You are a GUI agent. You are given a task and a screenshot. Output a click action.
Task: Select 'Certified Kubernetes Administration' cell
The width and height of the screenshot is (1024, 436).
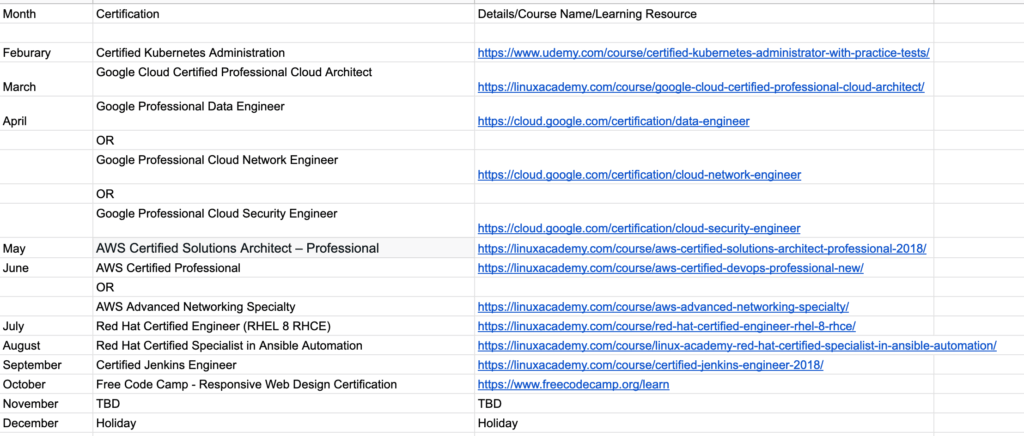(283, 53)
